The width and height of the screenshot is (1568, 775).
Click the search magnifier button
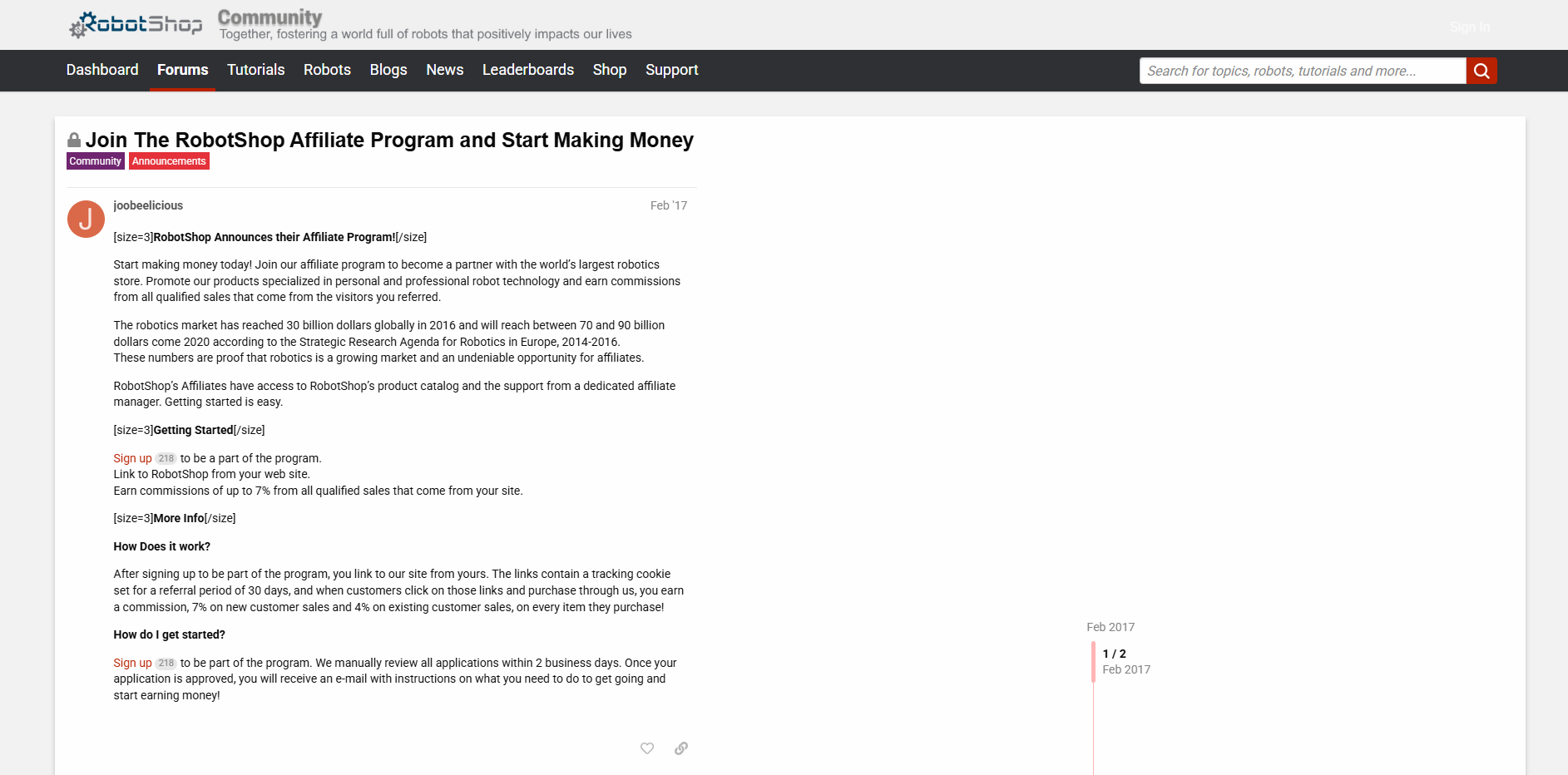coord(1481,71)
